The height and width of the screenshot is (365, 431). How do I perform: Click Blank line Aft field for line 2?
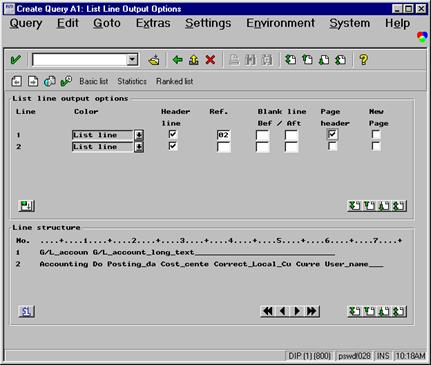click(291, 147)
